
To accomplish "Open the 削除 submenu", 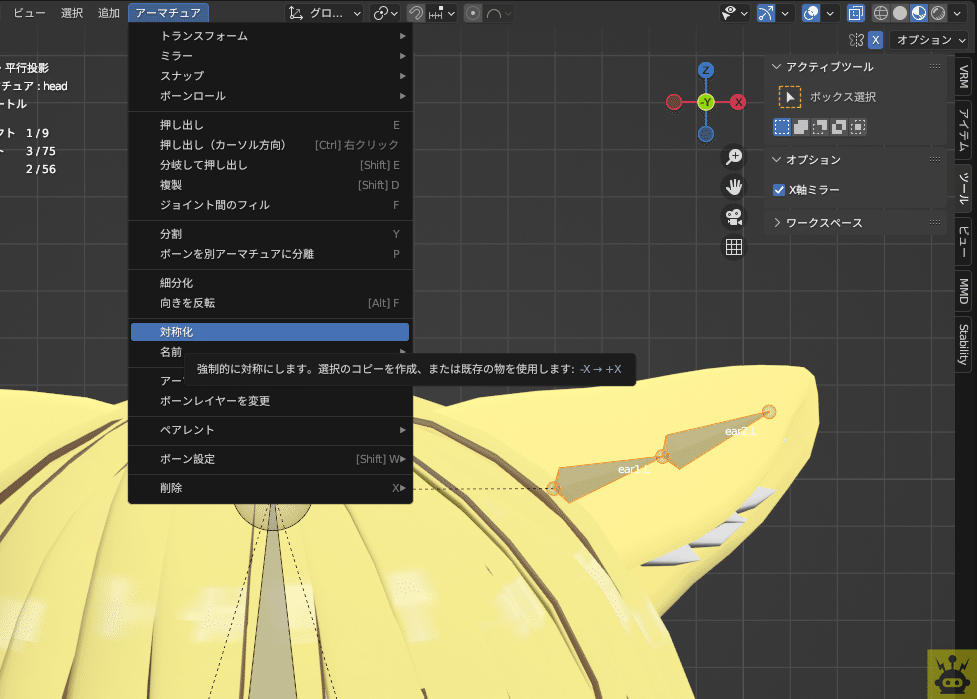I will (270, 488).
